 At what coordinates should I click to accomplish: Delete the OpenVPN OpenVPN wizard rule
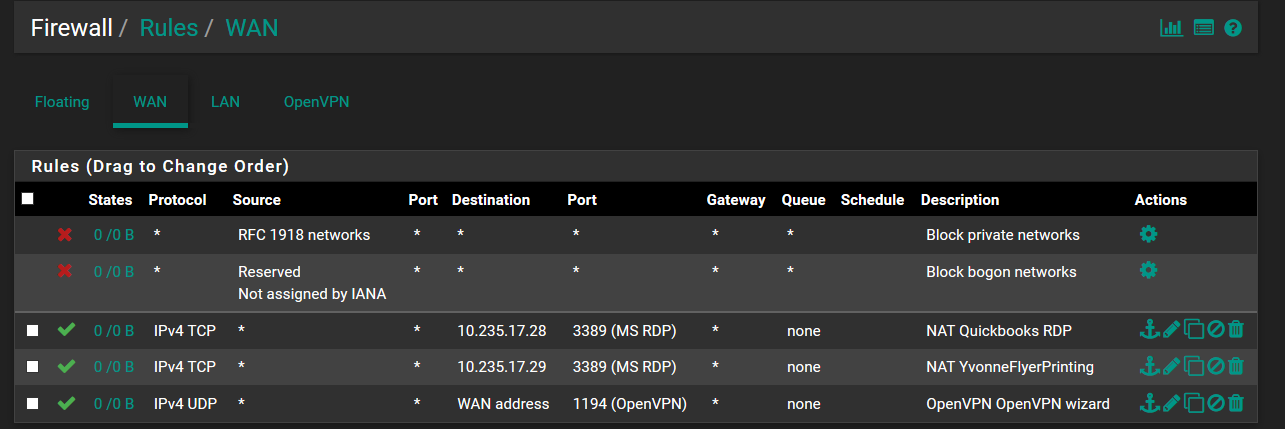click(1236, 403)
